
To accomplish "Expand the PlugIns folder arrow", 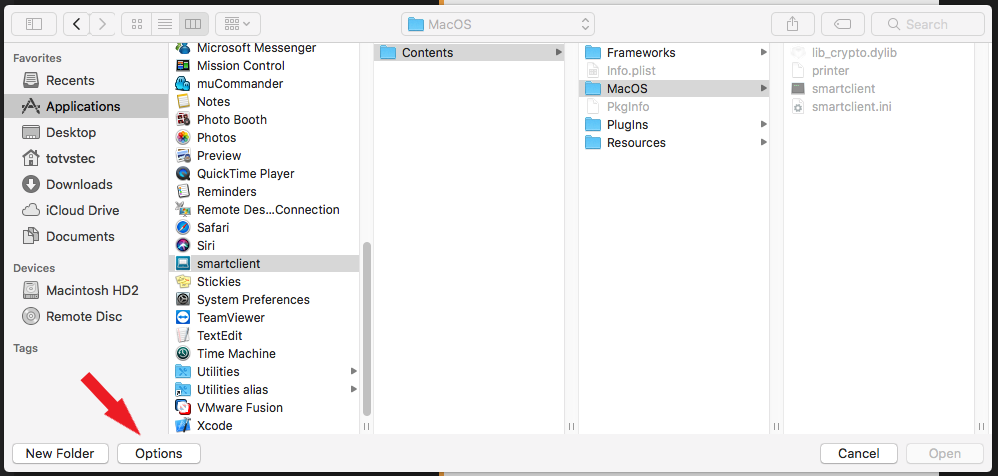I will [763, 124].
